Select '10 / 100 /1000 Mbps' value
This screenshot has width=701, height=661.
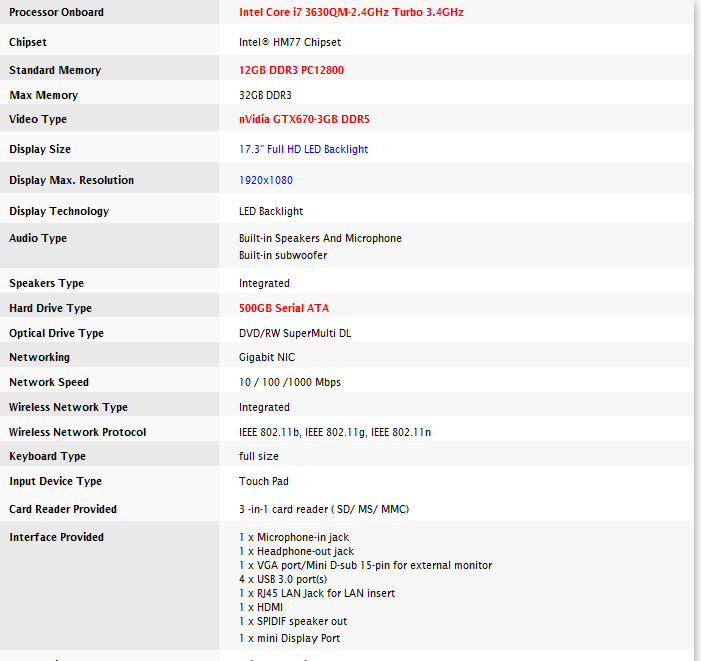click(290, 382)
